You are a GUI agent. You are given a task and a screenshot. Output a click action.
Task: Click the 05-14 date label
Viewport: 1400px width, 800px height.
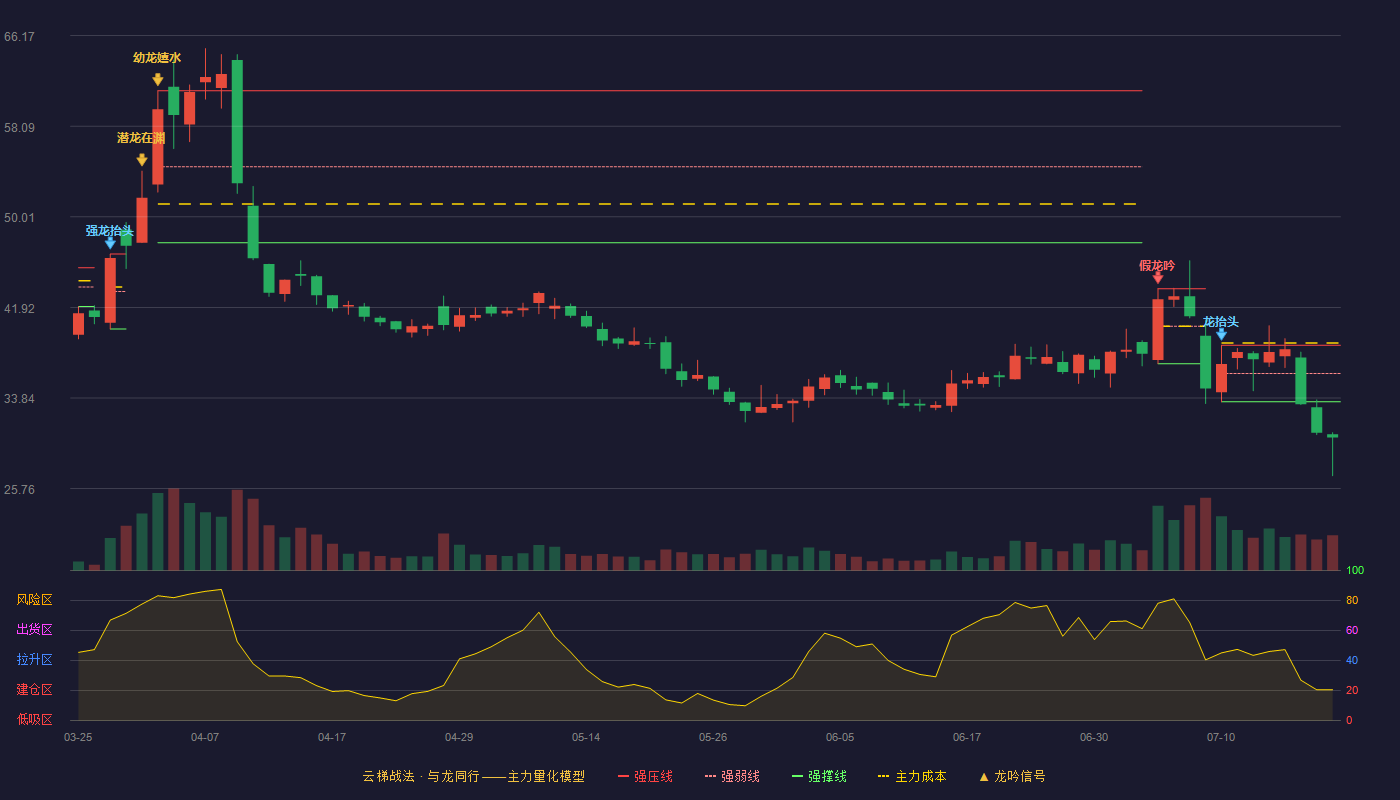[586, 737]
